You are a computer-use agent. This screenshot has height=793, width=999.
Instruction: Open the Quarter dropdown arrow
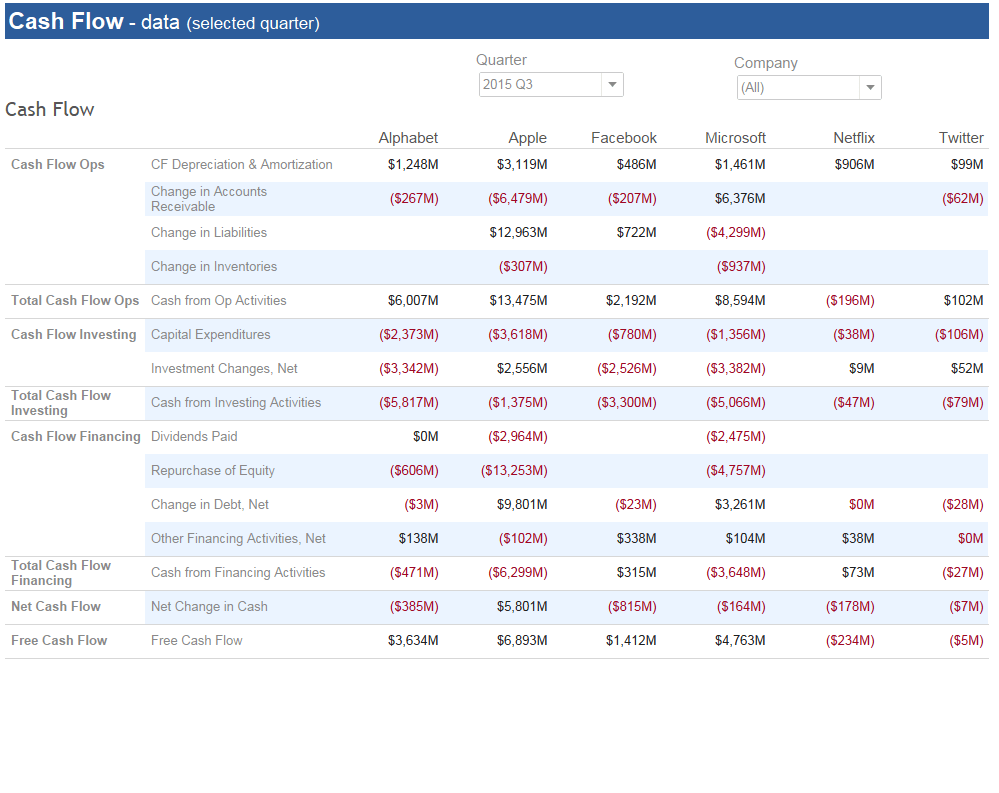(x=612, y=84)
